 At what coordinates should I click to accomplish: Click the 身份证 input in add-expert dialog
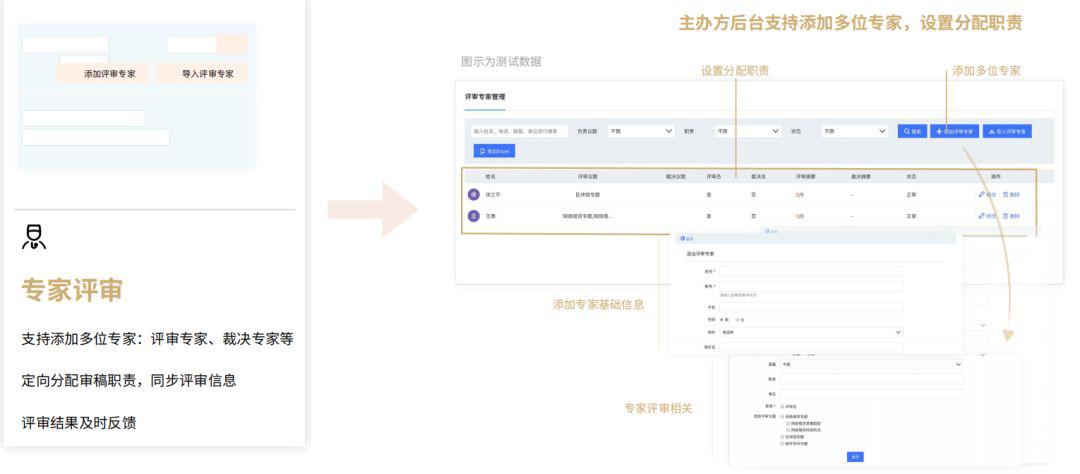pyautogui.click(x=811, y=347)
